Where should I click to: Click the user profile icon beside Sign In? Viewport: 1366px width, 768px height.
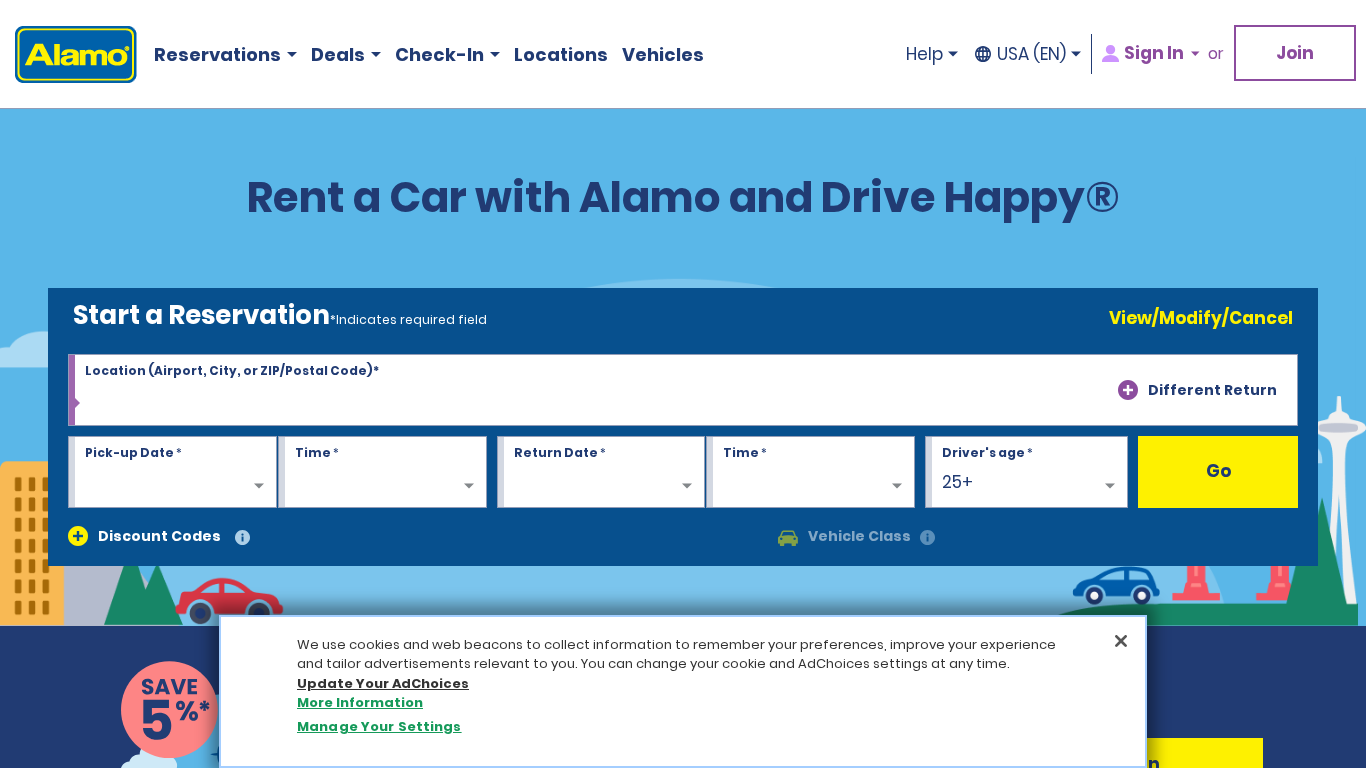[x=1110, y=54]
